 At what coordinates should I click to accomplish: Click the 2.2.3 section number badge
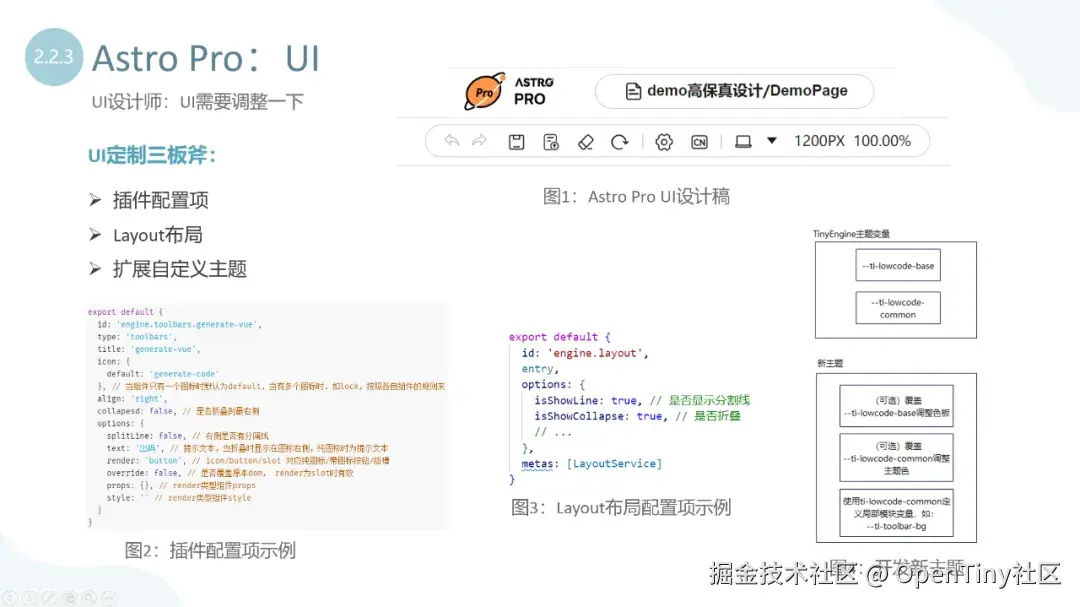tap(54, 56)
